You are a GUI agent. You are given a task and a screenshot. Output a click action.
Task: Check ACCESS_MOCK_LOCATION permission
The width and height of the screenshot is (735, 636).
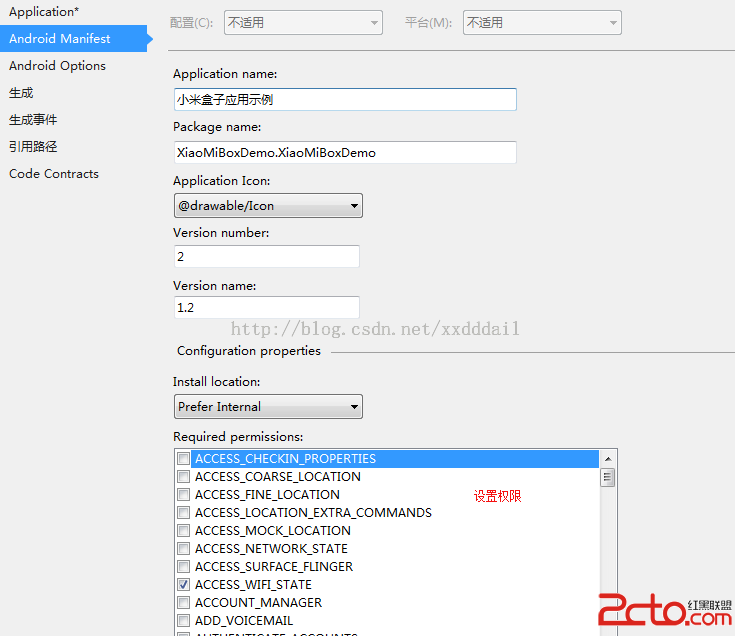tap(183, 531)
